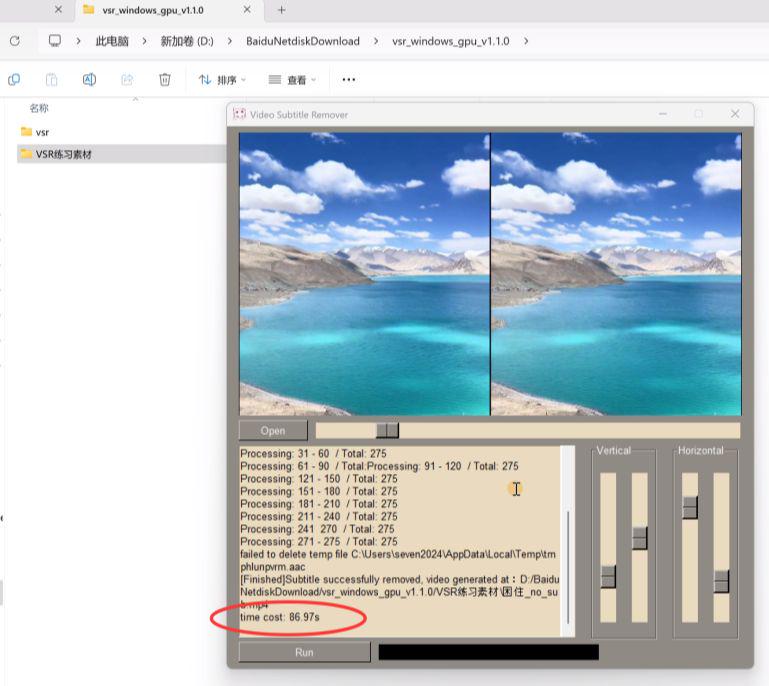Expand chevron after 此电脑 in address bar
The height and width of the screenshot is (686, 769).
tap(144, 41)
